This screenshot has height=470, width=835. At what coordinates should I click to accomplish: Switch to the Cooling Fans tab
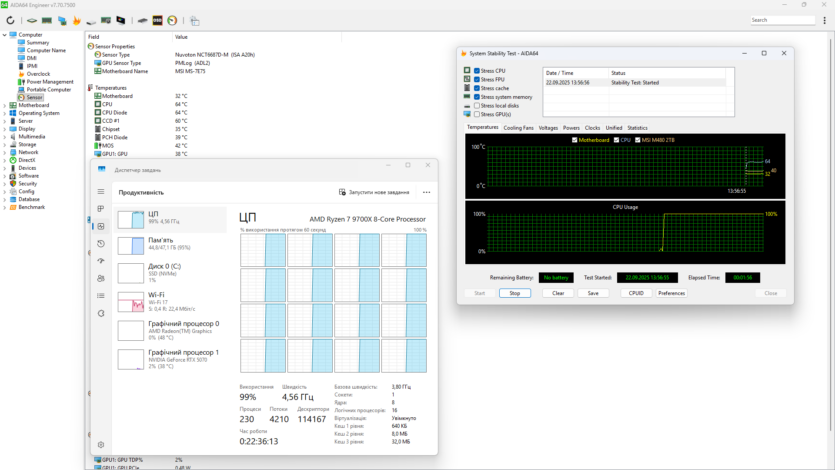tap(518, 128)
